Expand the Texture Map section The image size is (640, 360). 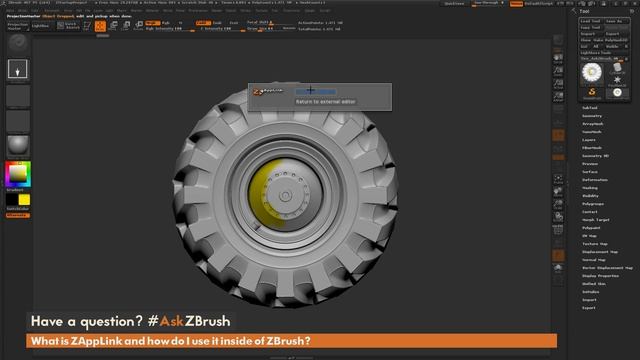click(595, 244)
